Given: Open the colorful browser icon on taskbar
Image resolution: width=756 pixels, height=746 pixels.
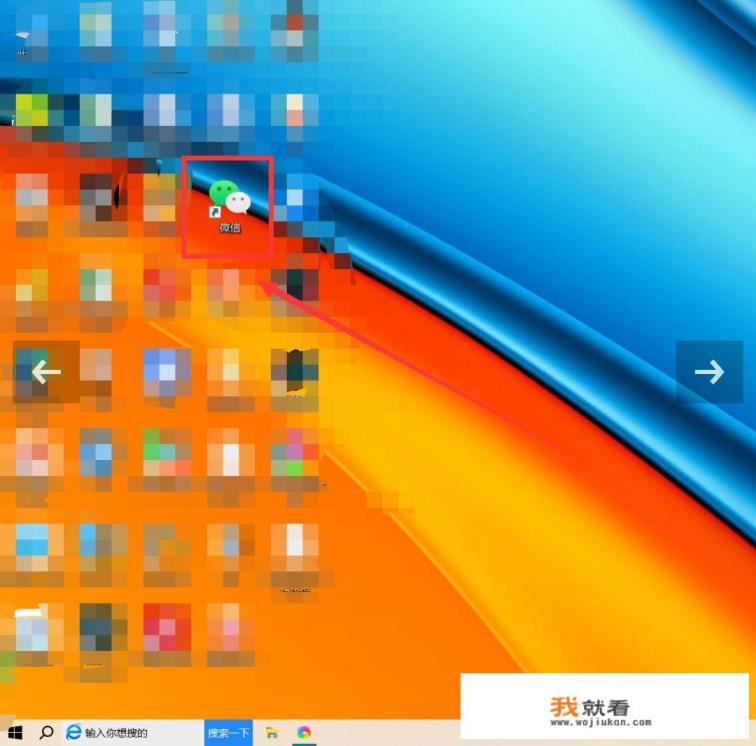Looking at the screenshot, I should (x=304, y=733).
